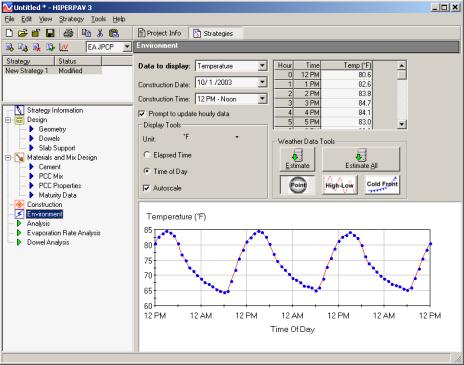Click the Close project folder icon
The height and width of the screenshot is (365, 464).
[36, 33]
